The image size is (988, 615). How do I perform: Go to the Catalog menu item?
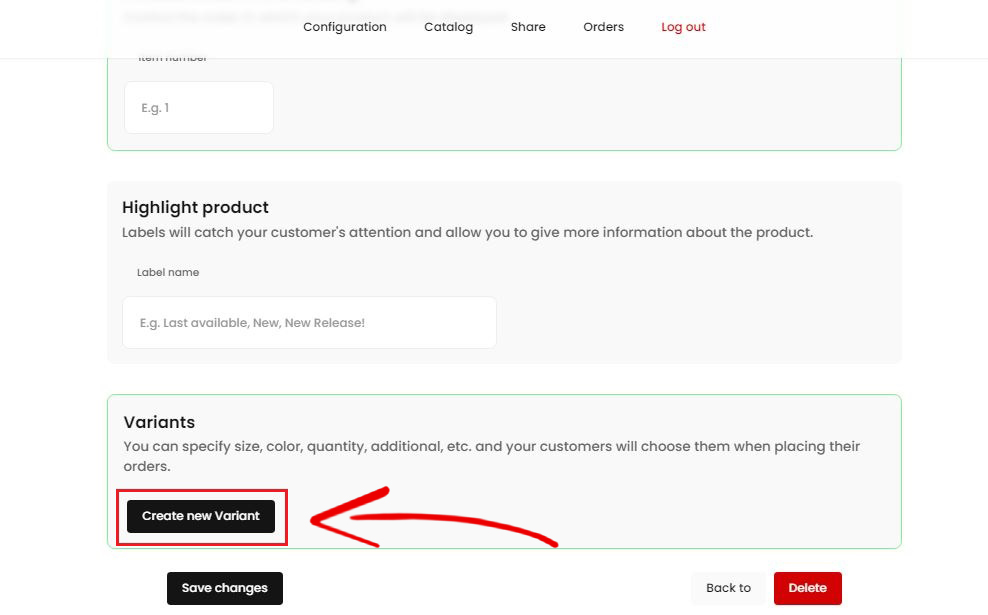tap(448, 27)
